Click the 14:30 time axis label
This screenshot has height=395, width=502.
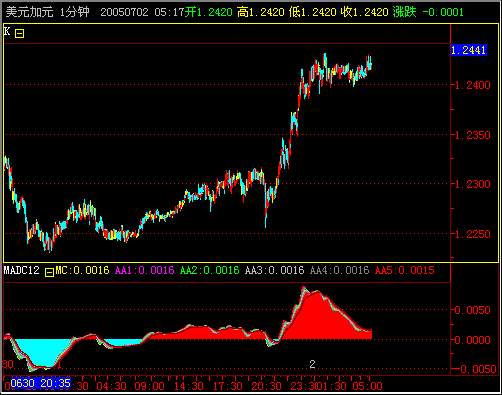(x=189, y=386)
